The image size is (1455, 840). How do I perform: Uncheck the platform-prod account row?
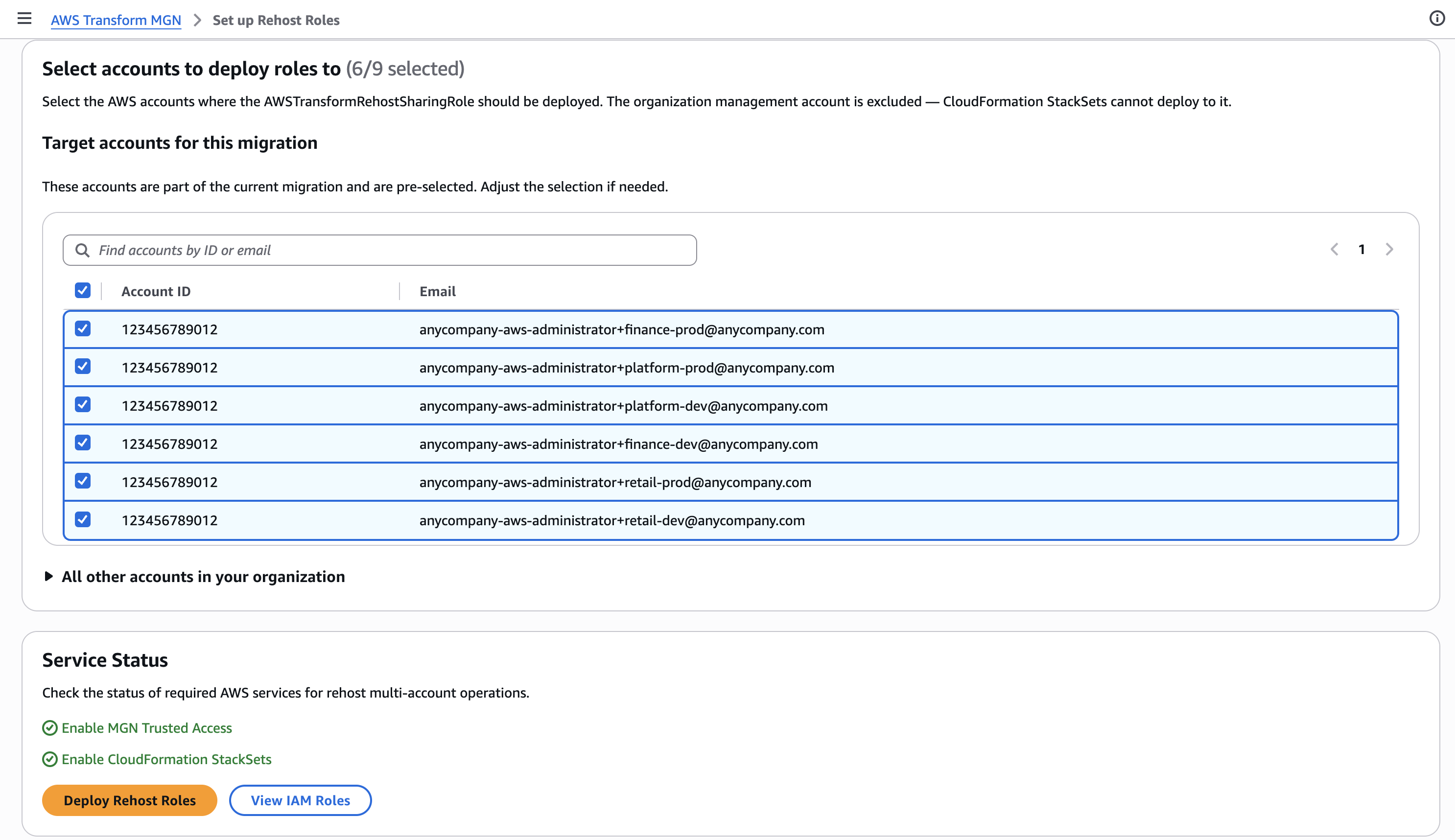tap(83, 366)
